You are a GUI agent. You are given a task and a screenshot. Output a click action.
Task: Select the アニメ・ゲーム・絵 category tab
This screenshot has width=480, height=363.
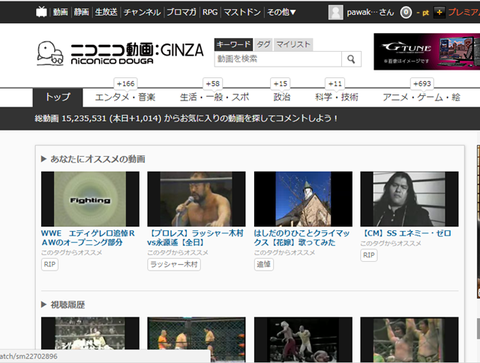coord(422,97)
